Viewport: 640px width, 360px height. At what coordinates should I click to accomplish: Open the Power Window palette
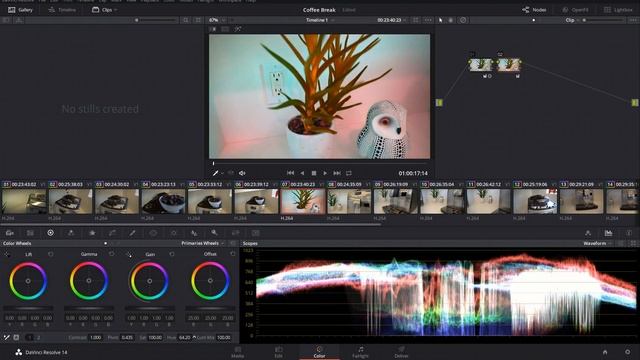coord(153,233)
